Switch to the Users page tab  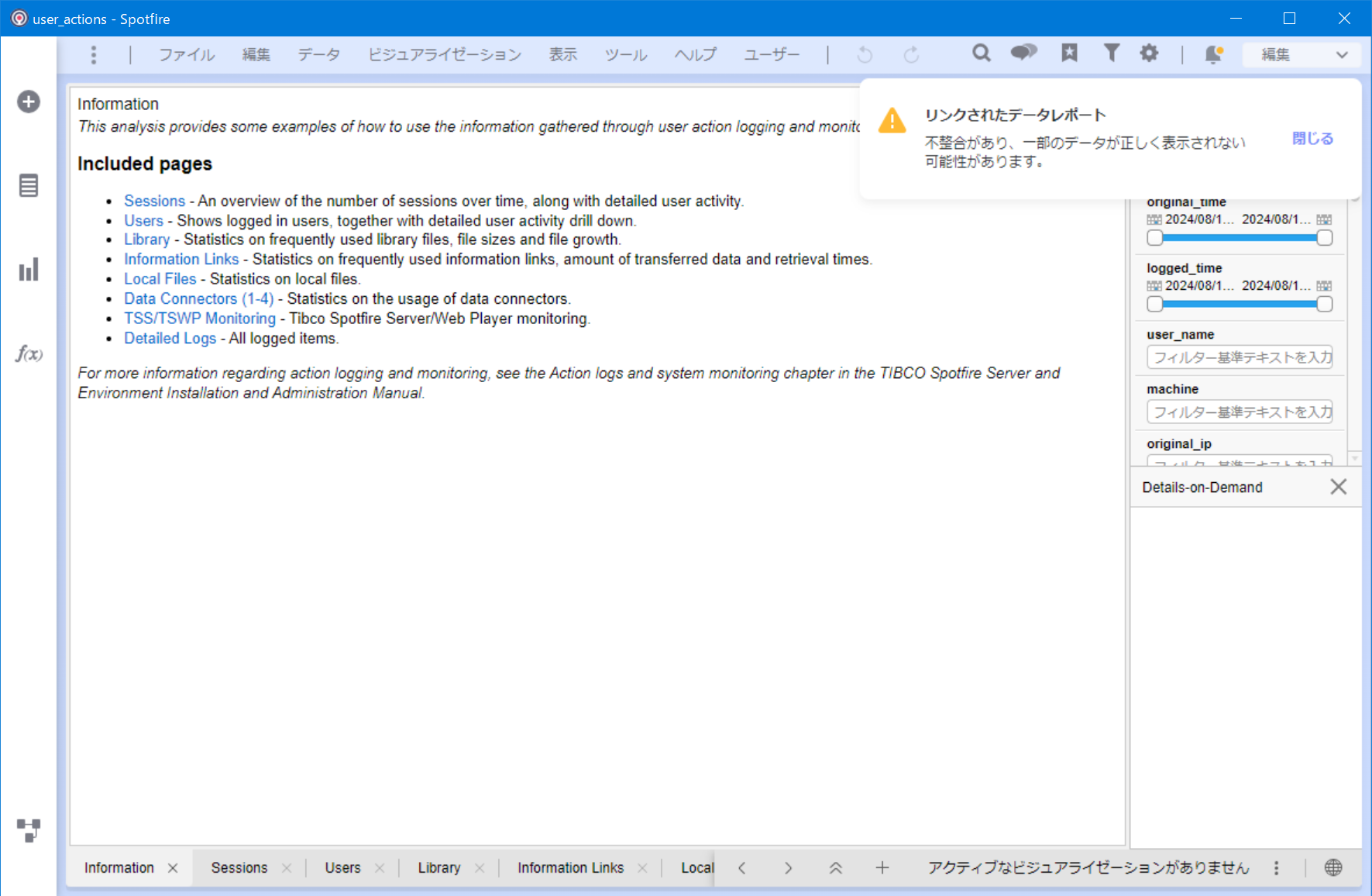[342, 868]
